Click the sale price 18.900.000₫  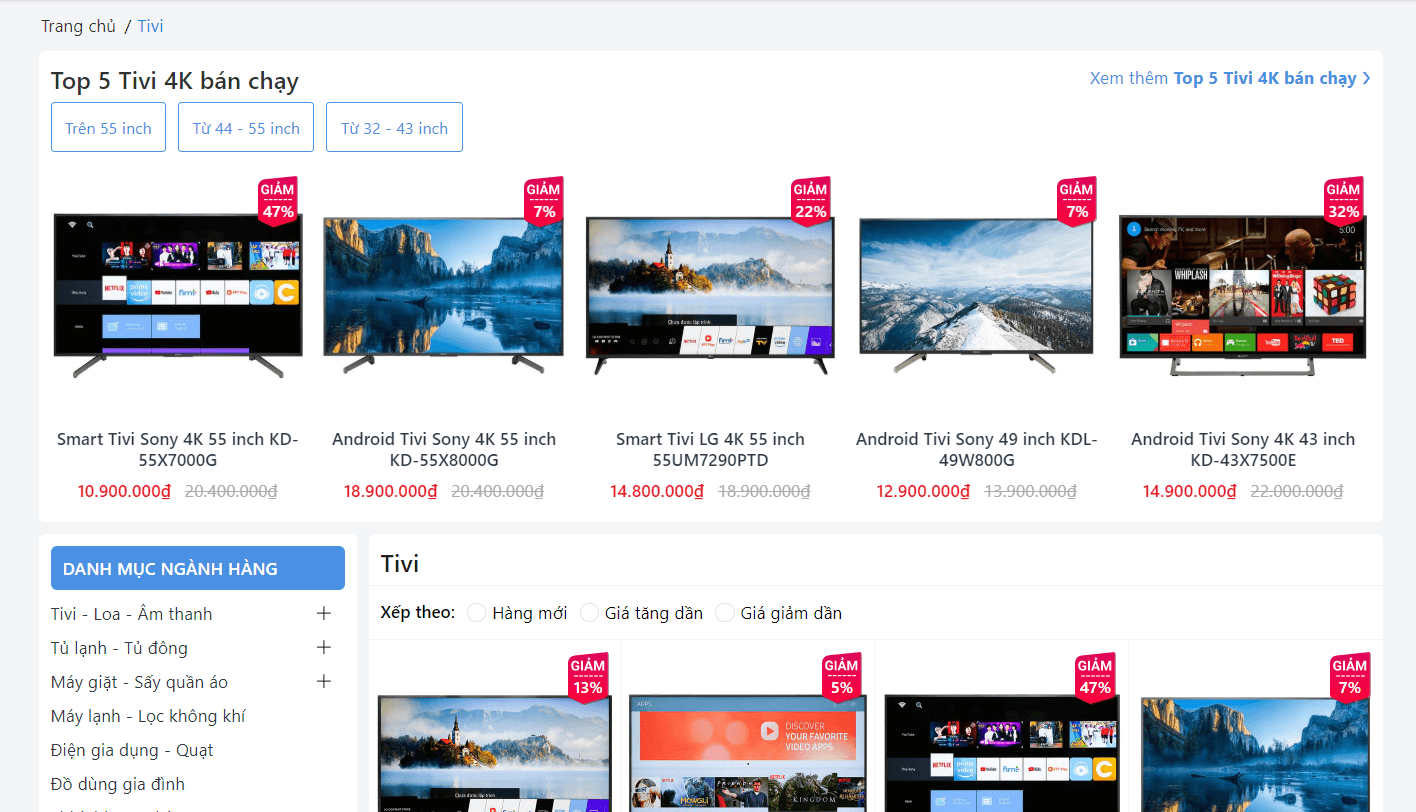click(x=391, y=491)
